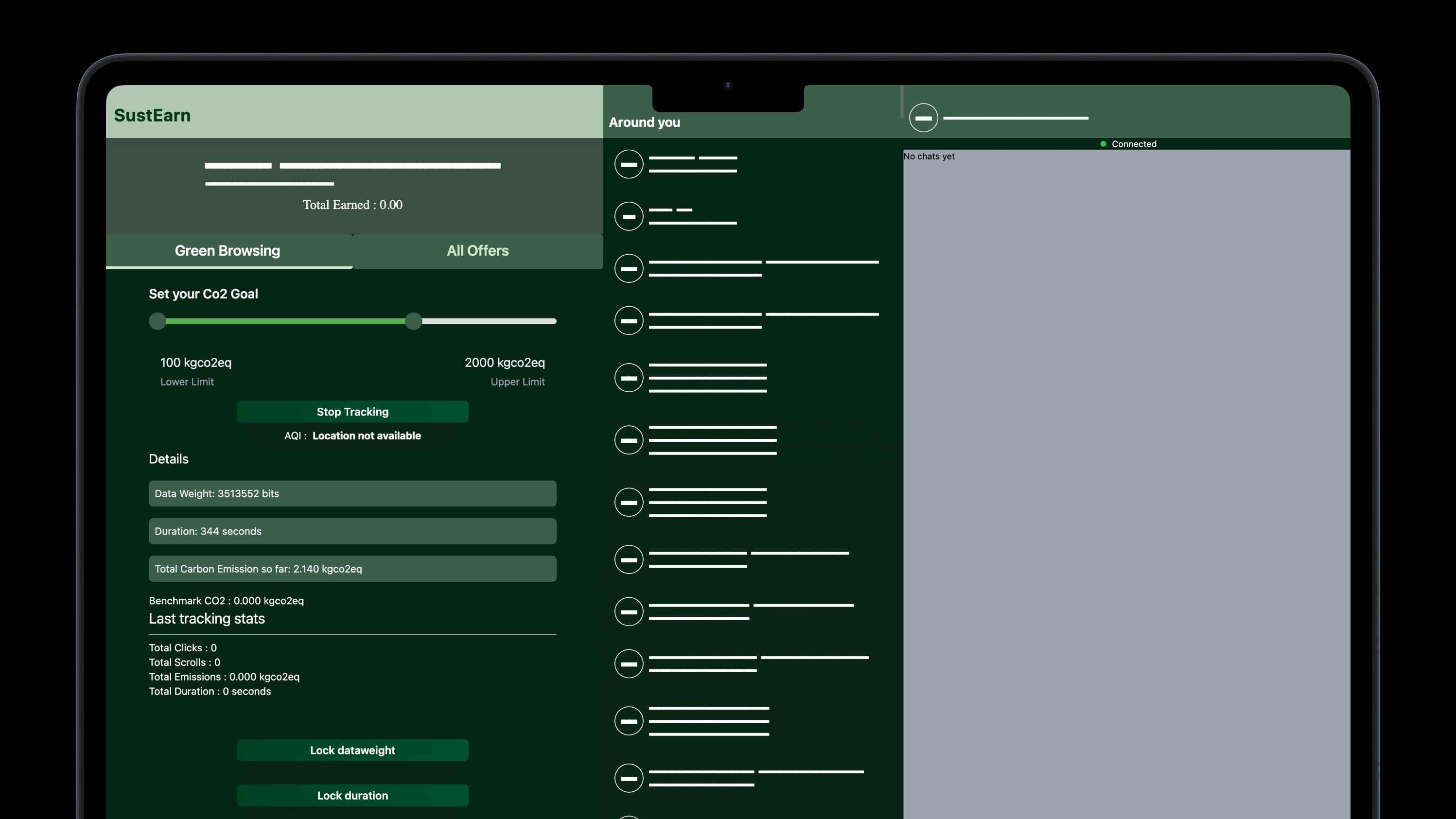Switch to the Green Browsing tab
This screenshot has width=1456, height=819.
pyautogui.click(x=227, y=250)
